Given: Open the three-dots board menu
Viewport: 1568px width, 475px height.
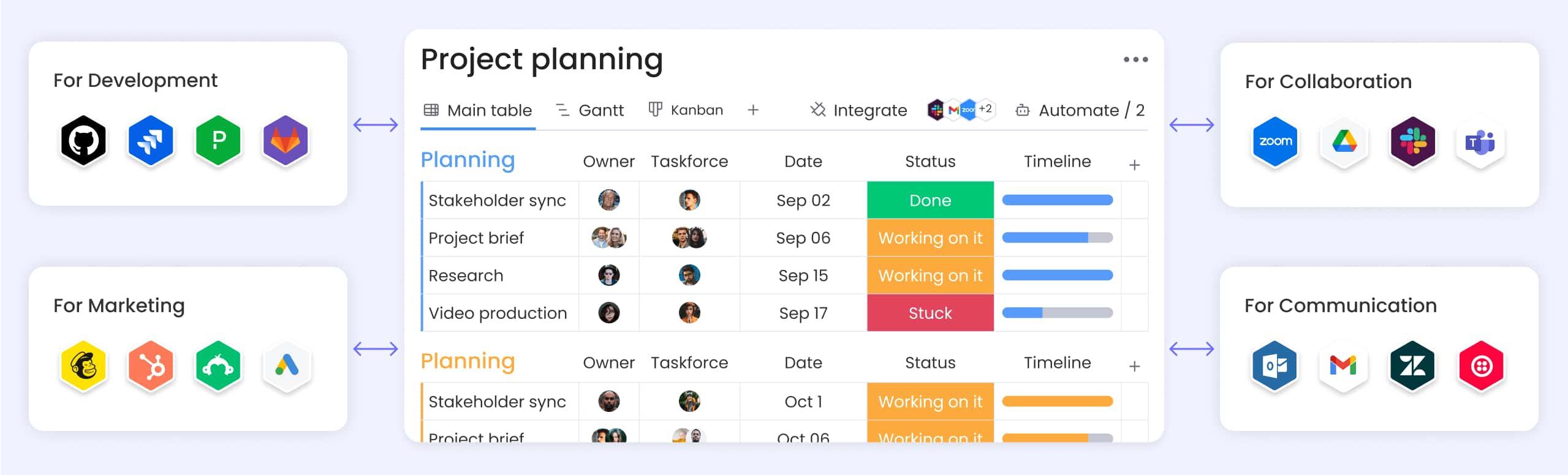Looking at the screenshot, I should point(1135,59).
